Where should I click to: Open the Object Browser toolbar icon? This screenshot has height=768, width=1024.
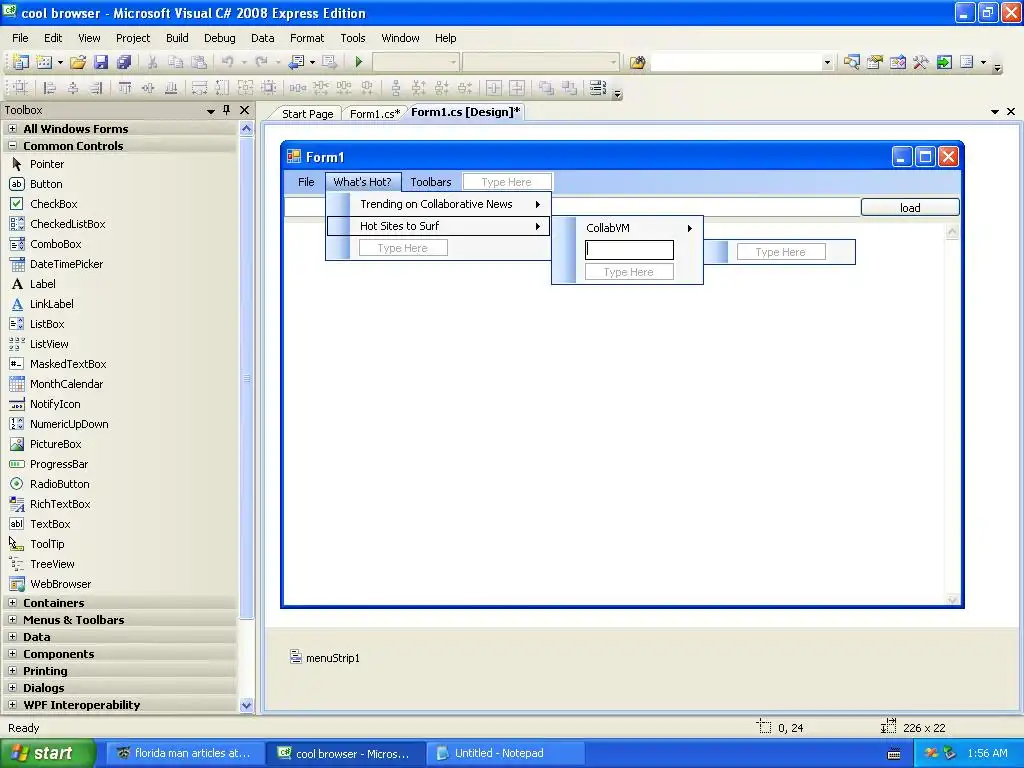pos(898,62)
